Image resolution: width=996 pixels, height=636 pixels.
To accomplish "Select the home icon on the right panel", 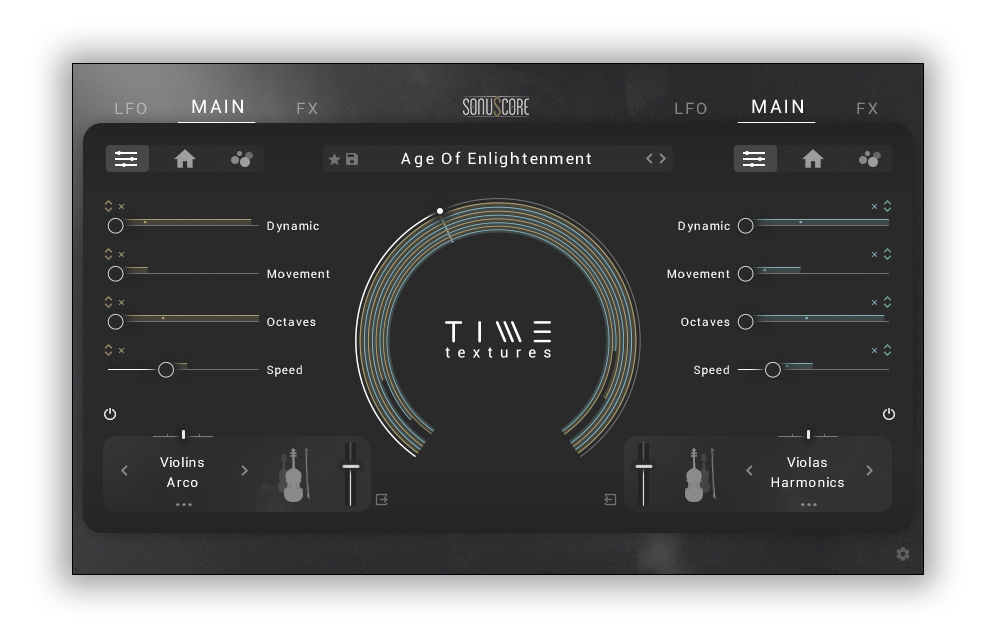I will click(813, 158).
